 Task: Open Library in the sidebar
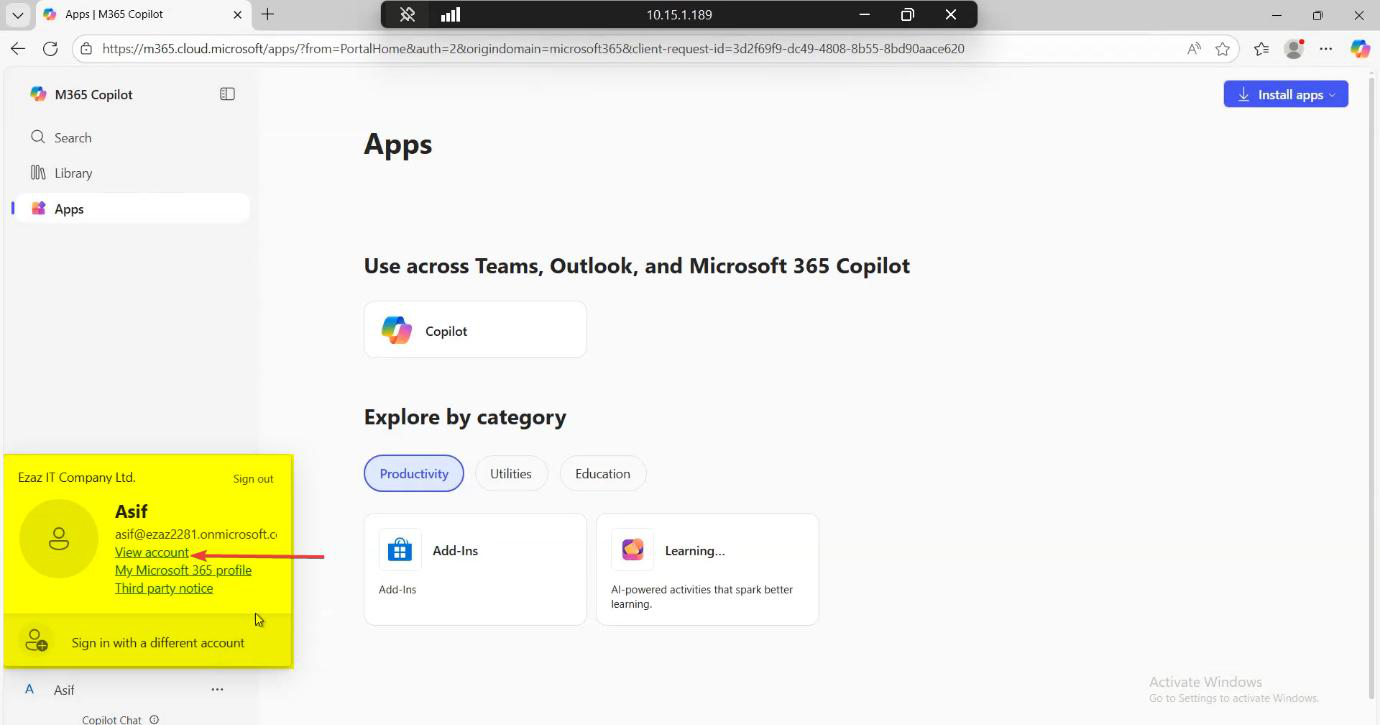pos(130,173)
